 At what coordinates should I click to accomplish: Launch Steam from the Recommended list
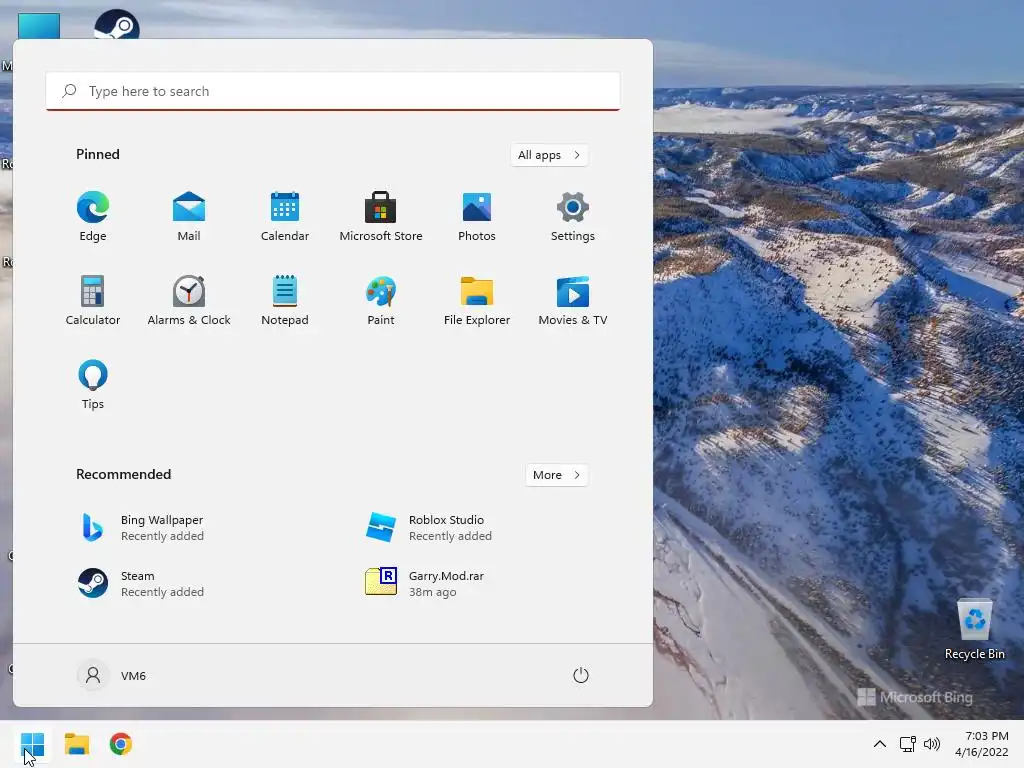[140, 584]
